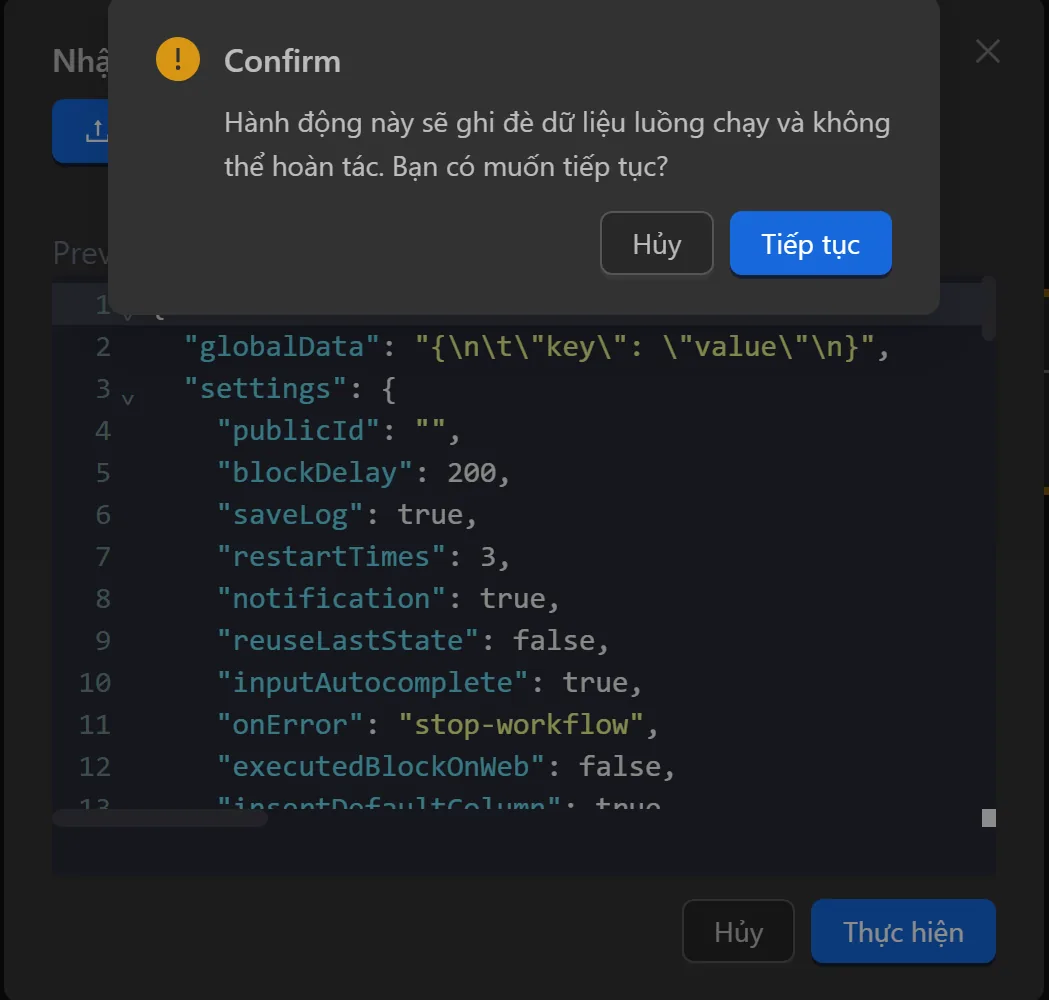Collapse the "settings" object on line 3

[127, 397]
